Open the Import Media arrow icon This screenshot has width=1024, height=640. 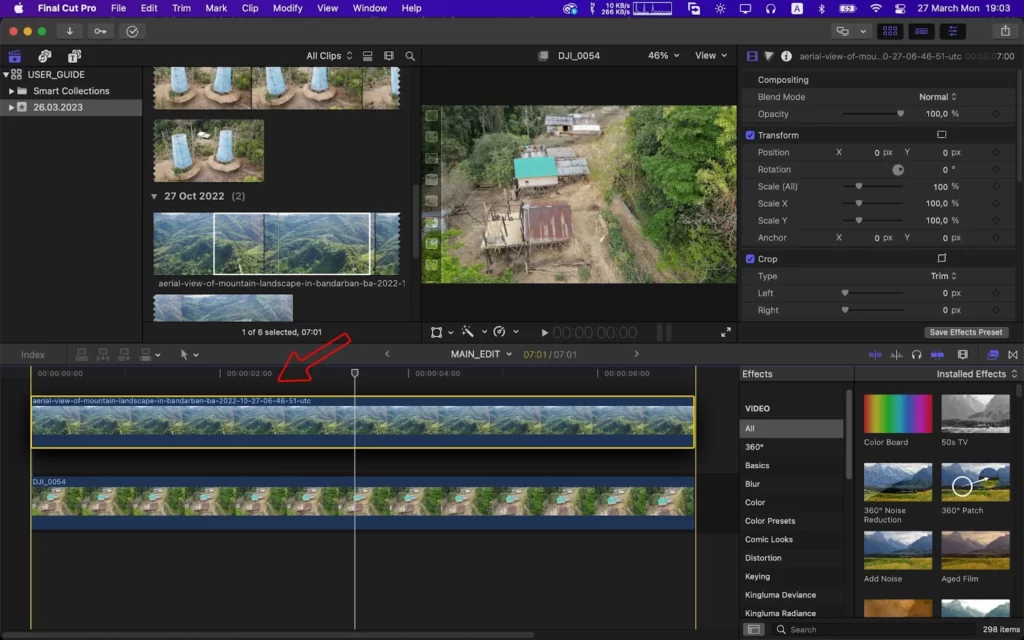point(69,31)
